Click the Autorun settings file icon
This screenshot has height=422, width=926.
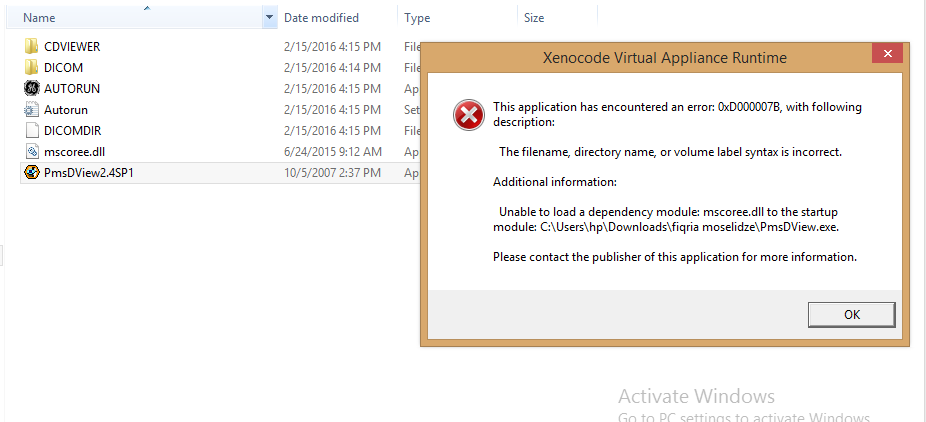[x=31, y=109]
